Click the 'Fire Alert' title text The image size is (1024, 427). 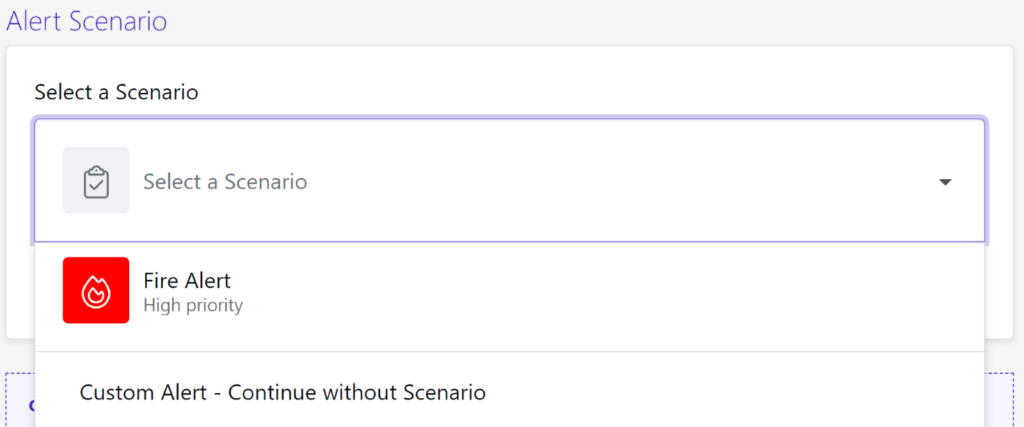(187, 281)
